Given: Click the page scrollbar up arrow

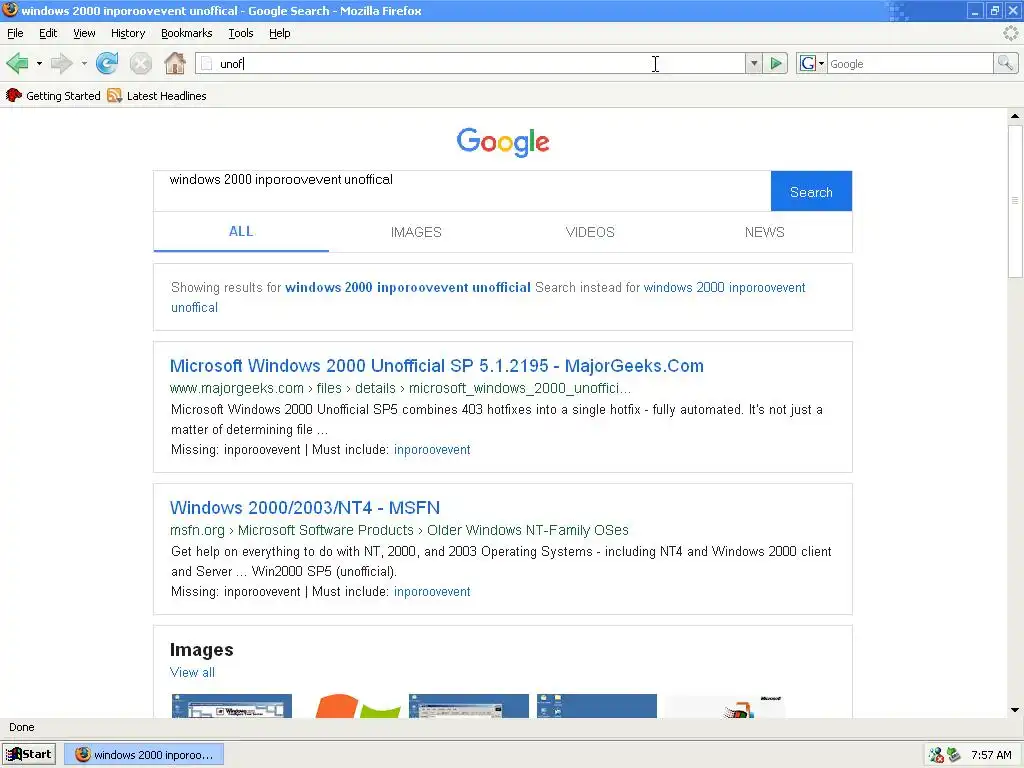Looking at the screenshot, I should point(1015,116).
